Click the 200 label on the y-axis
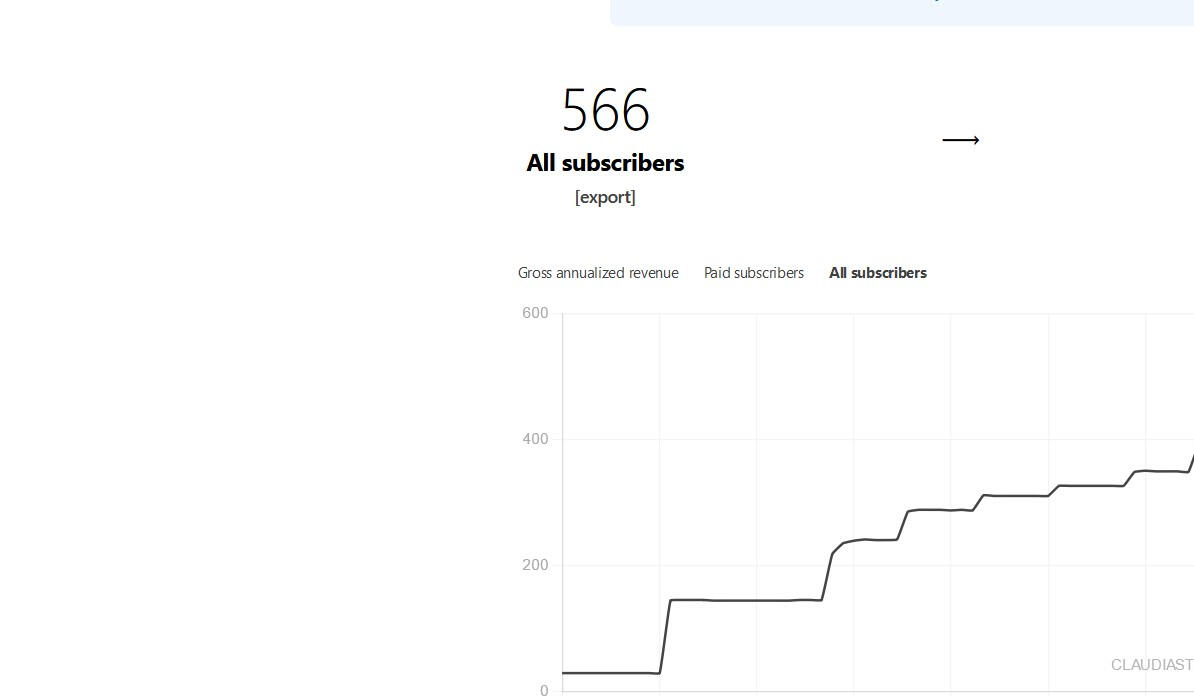 pos(535,565)
